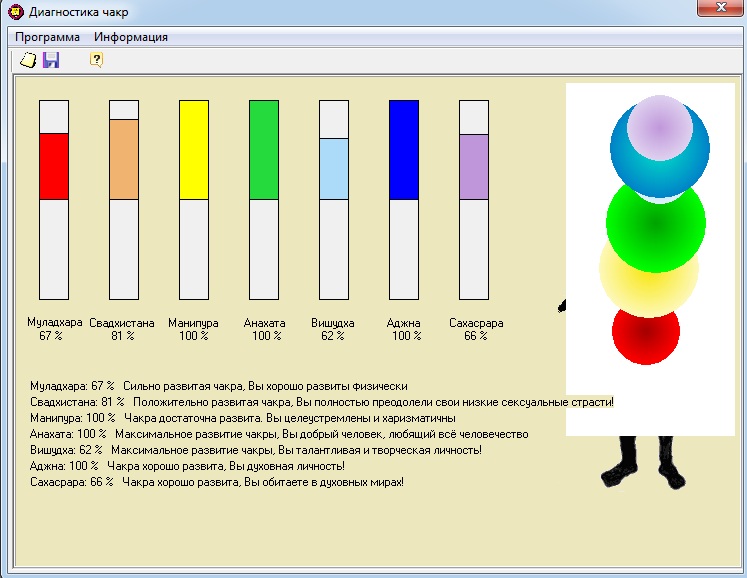Click the 81 % value under Свадхистана
This screenshot has height=578, width=747.
(x=122, y=336)
